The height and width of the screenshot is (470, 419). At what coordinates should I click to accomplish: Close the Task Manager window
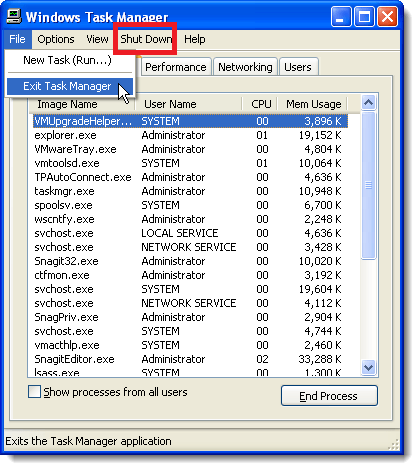(387, 16)
